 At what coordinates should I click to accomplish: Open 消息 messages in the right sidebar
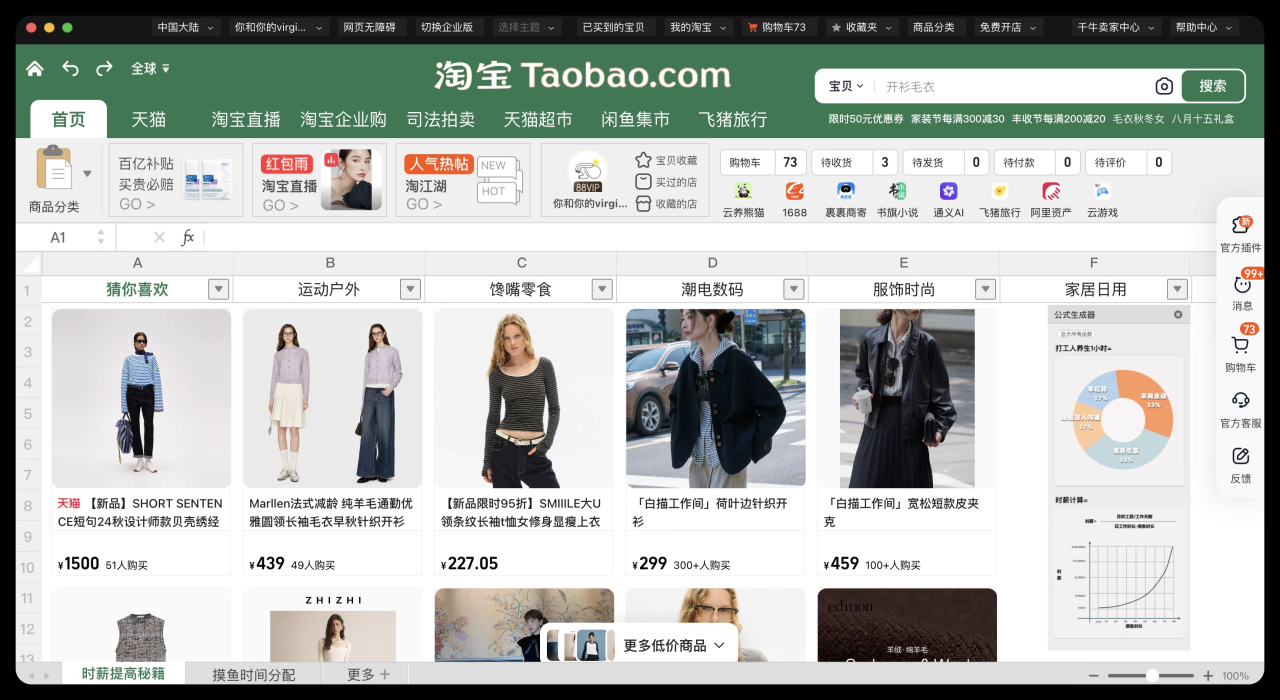point(1241,292)
